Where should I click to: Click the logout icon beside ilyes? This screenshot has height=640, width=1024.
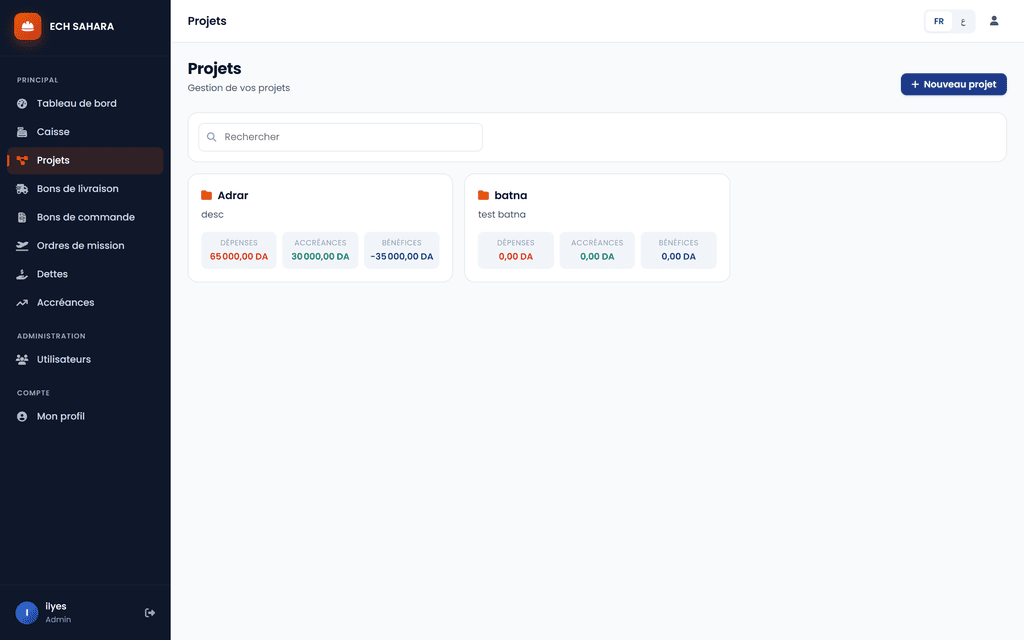point(150,613)
